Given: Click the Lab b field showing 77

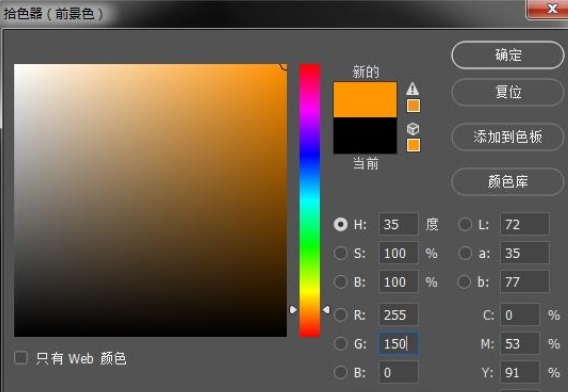Looking at the screenshot, I should coord(525,282).
